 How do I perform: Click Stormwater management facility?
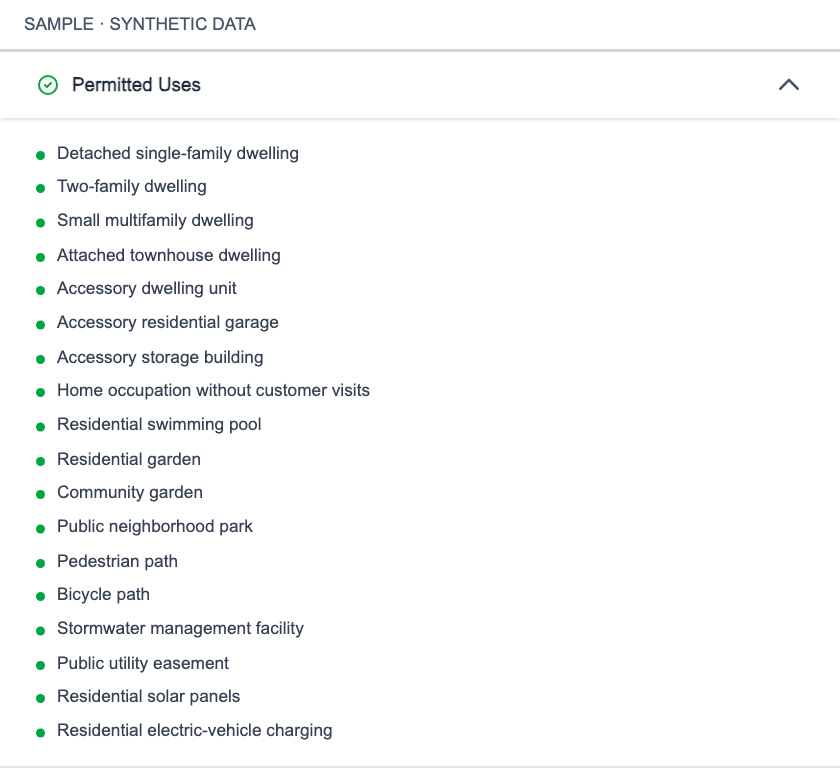coord(181,628)
